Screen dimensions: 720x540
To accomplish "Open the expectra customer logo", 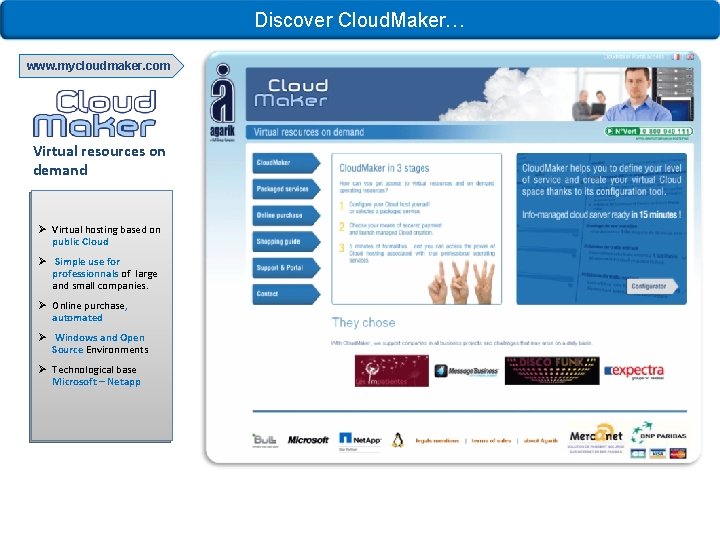I will coord(635,371).
